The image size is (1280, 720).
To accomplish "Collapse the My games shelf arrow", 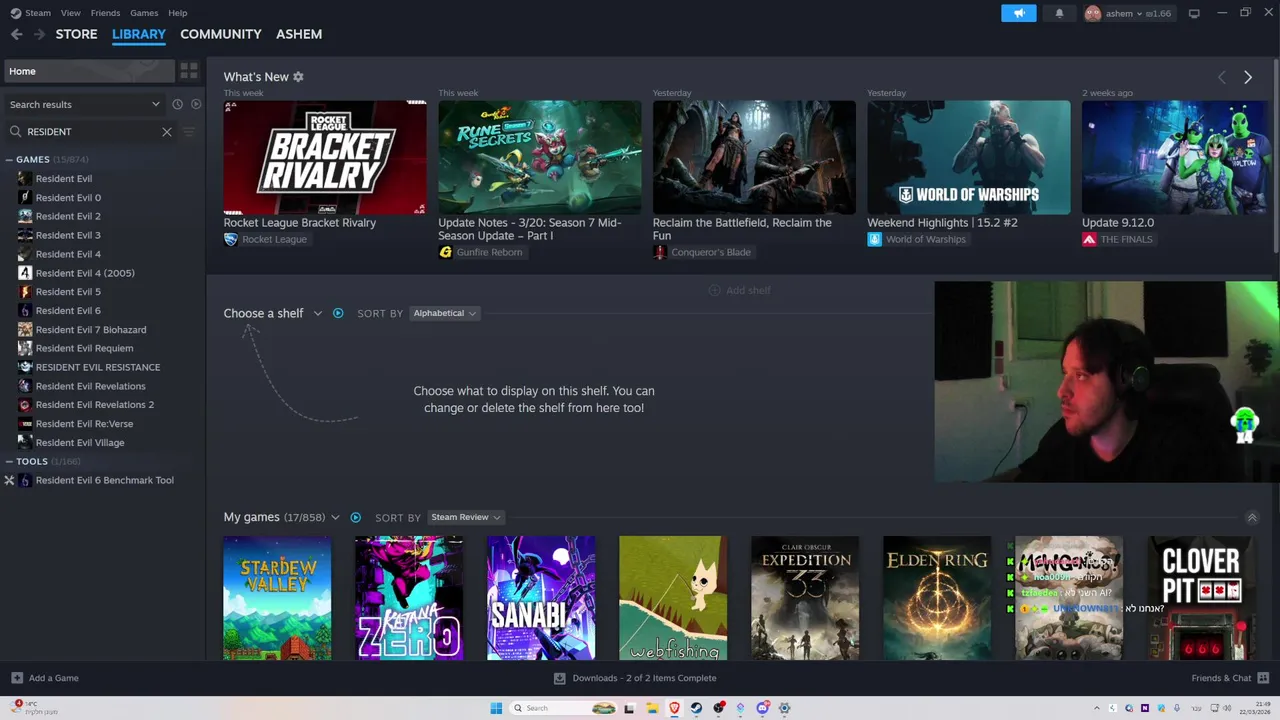I will click(x=1251, y=517).
